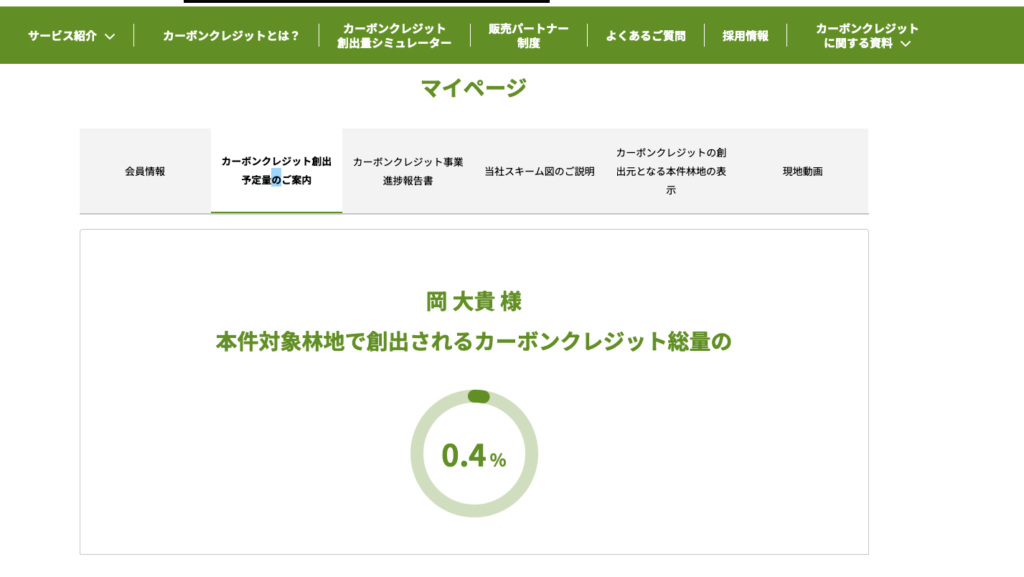1024x577 pixels.
Task: Select the カーボンクレジットの創出元となる本件林地の表示 tab
Action: tap(671, 171)
